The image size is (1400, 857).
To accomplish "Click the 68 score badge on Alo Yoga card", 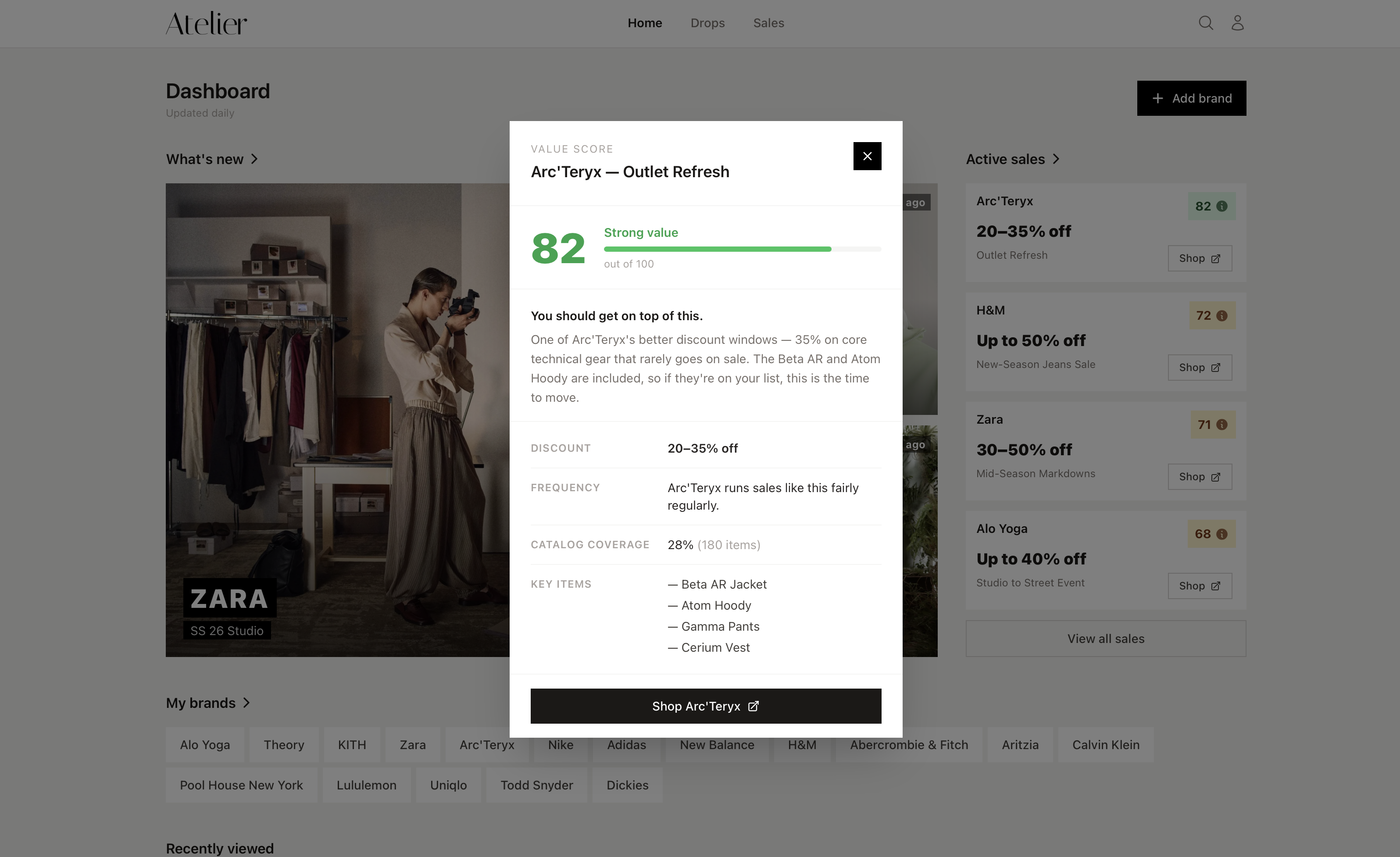I will 1211,534.
